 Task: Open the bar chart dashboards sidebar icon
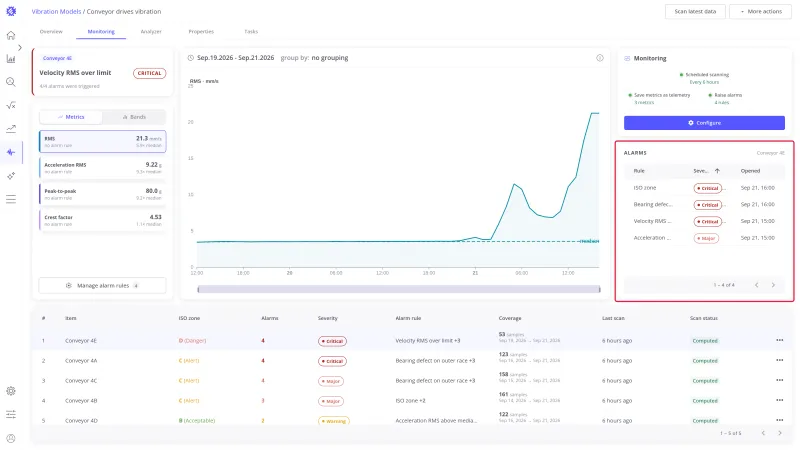pyautogui.click(x=11, y=59)
